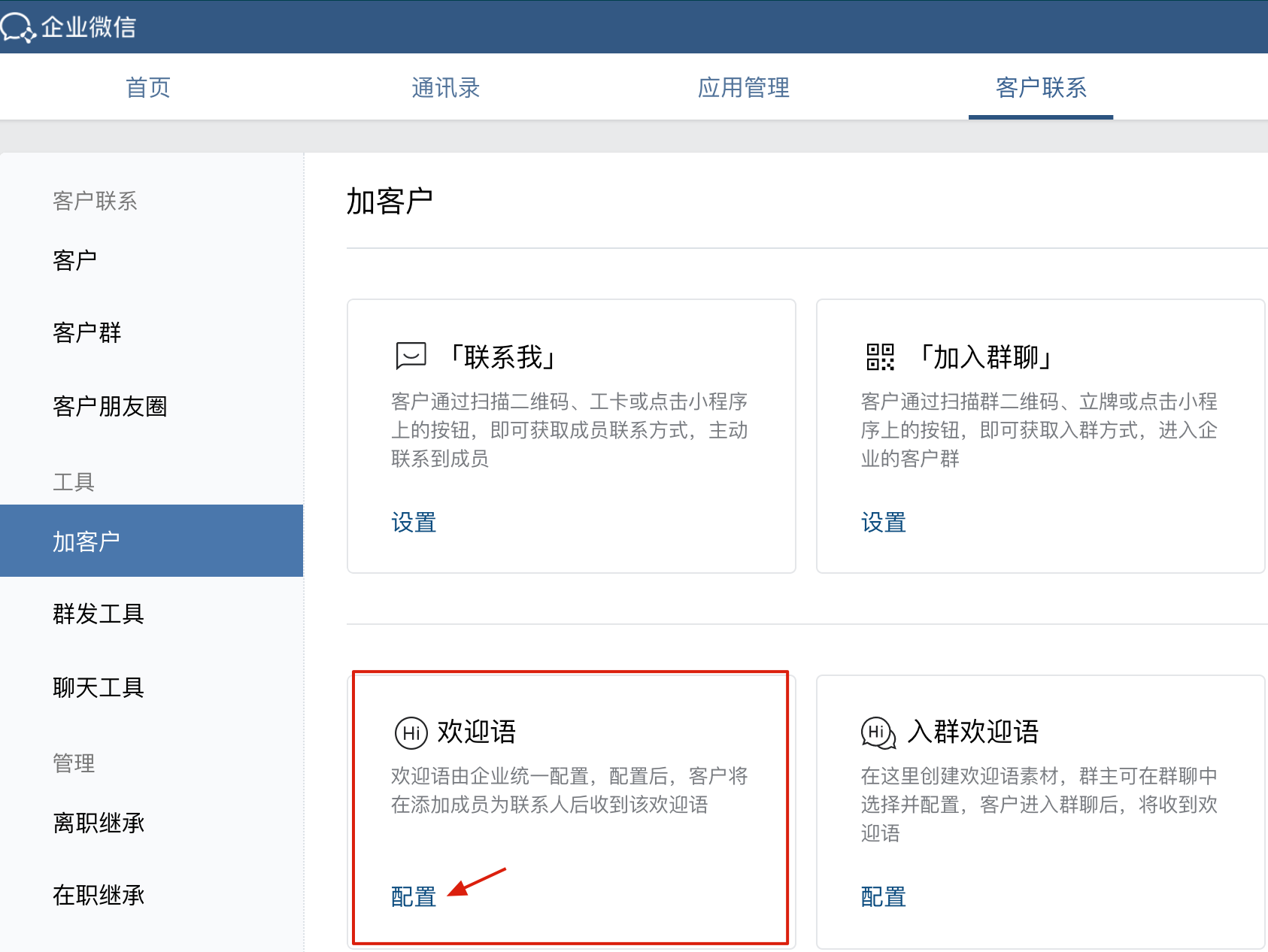Viewport: 1268px width, 952px height.
Task: Click 设置 link under 加入群聊
Action: pyautogui.click(x=883, y=523)
